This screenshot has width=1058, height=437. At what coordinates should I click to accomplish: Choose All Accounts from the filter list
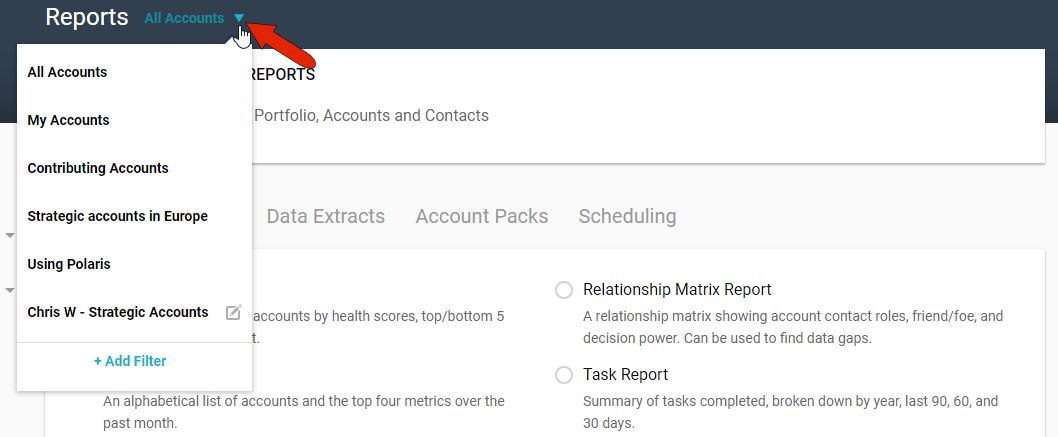pos(68,72)
